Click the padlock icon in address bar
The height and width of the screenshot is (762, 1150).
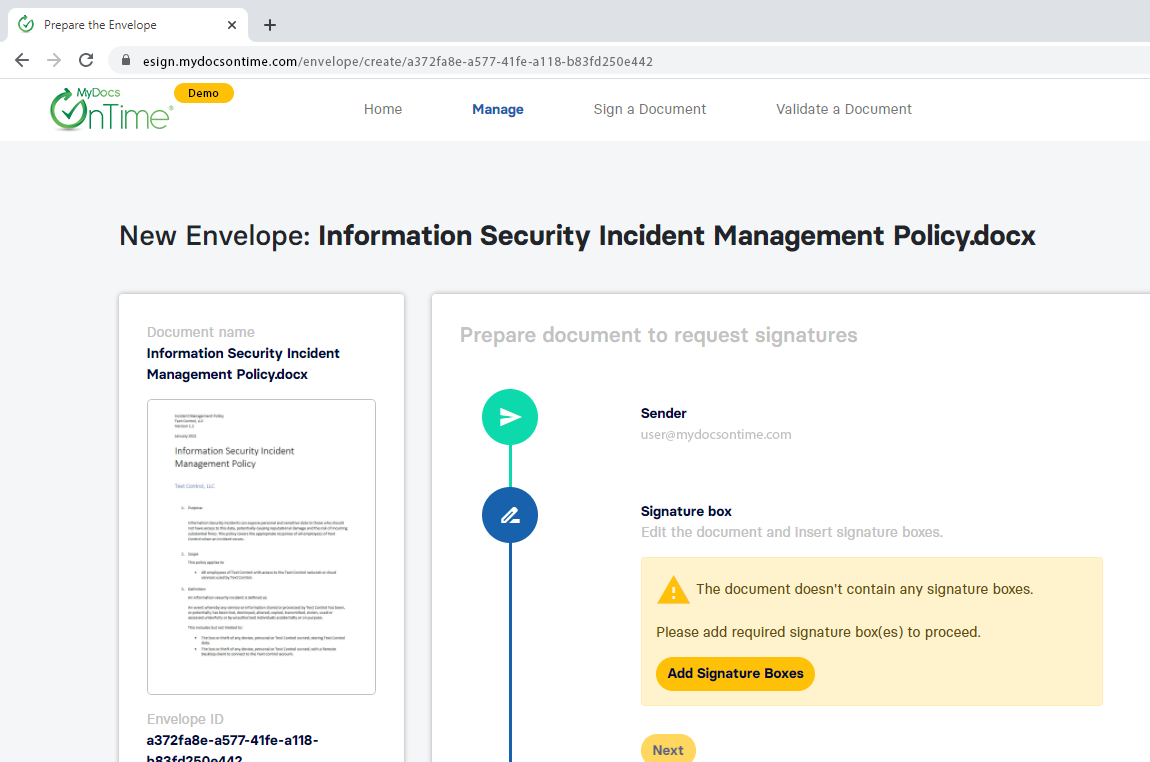click(126, 61)
